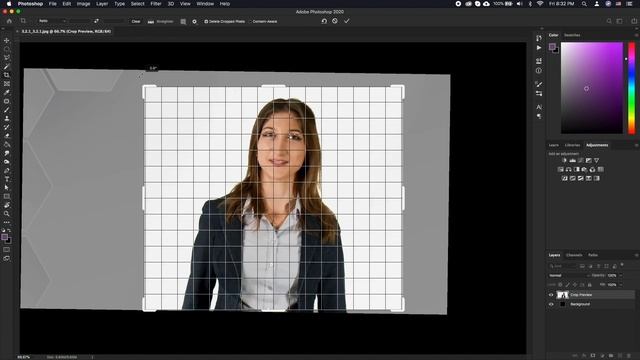
Task: Click inside the purple color picker field
Action: 592,88
